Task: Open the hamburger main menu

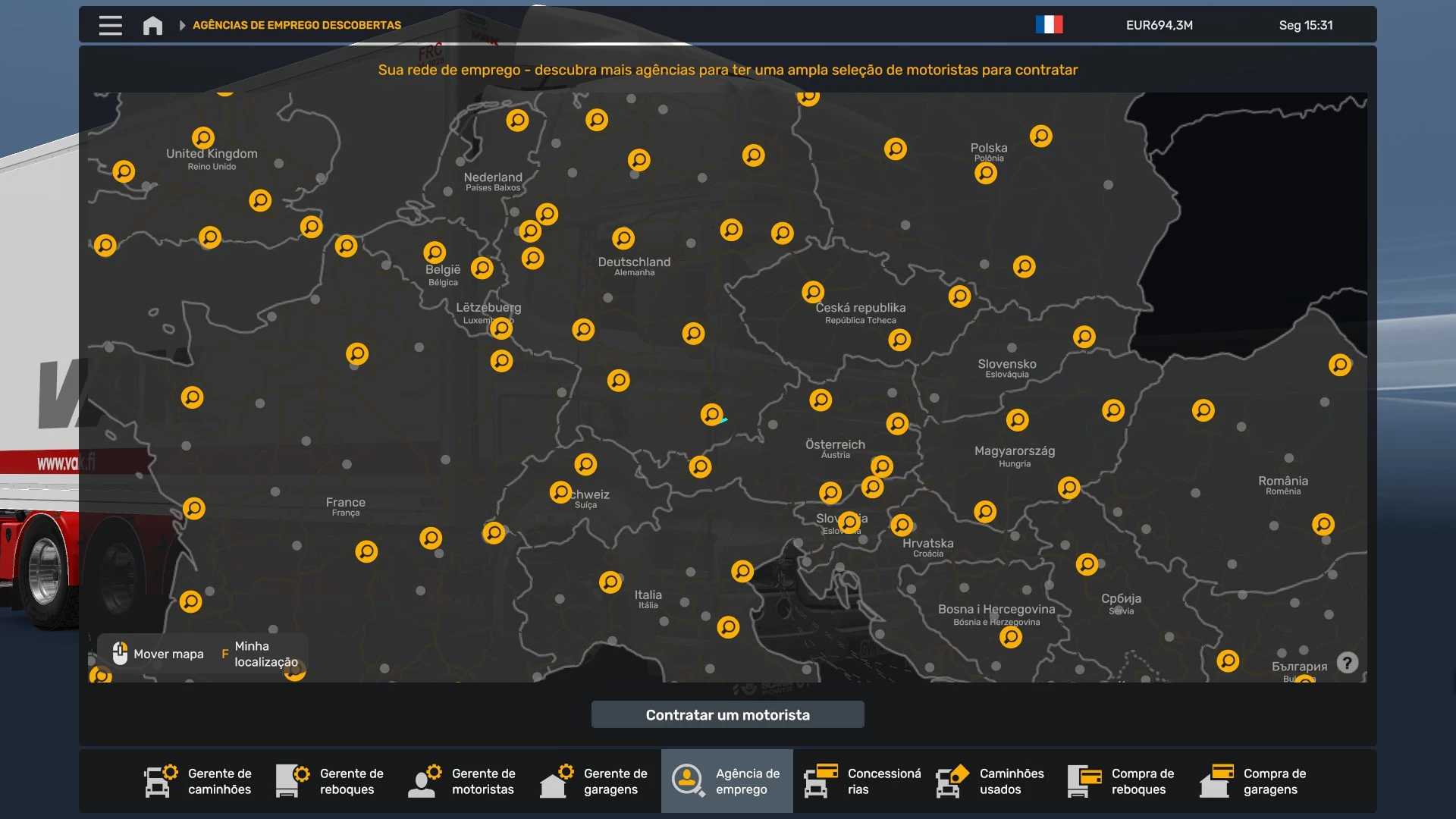Action: (110, 25)
